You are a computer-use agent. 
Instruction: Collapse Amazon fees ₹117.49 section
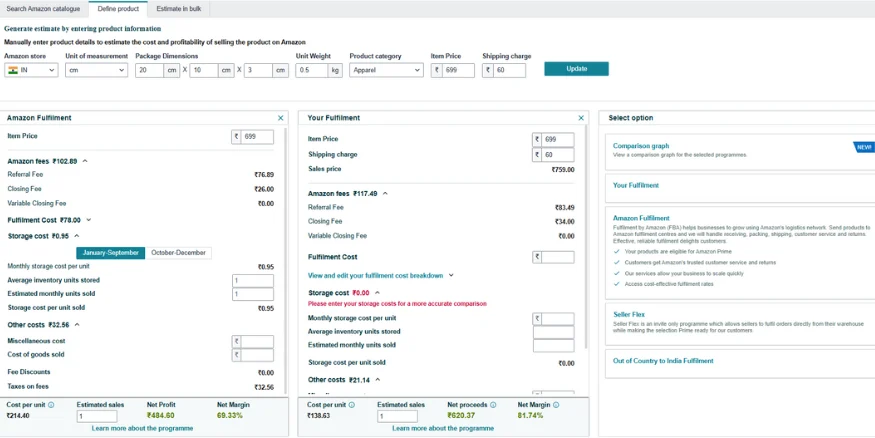pyautogui.click(x=385, y=194)
